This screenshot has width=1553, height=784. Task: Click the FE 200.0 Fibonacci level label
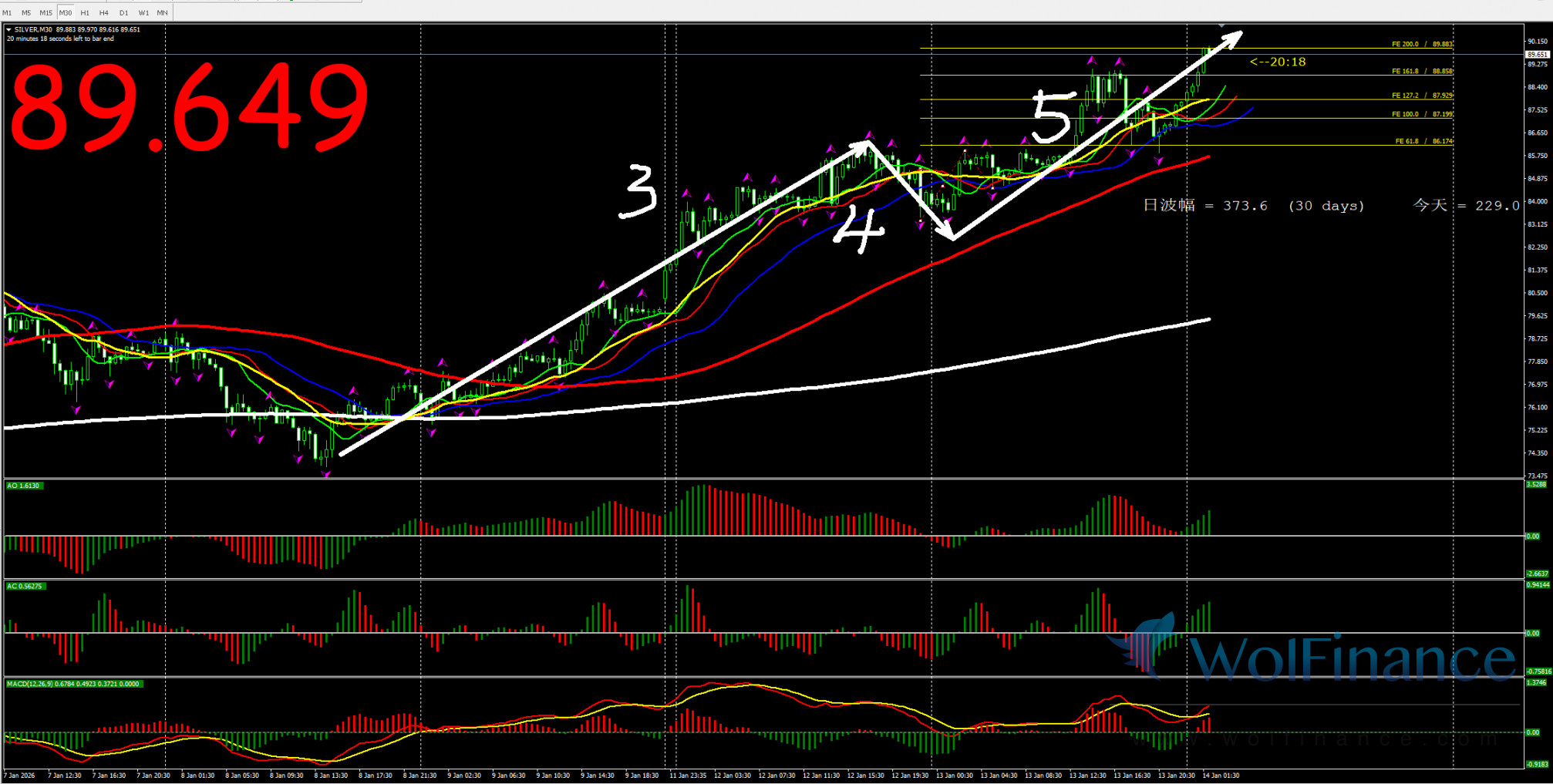[x=1421, y=44]
